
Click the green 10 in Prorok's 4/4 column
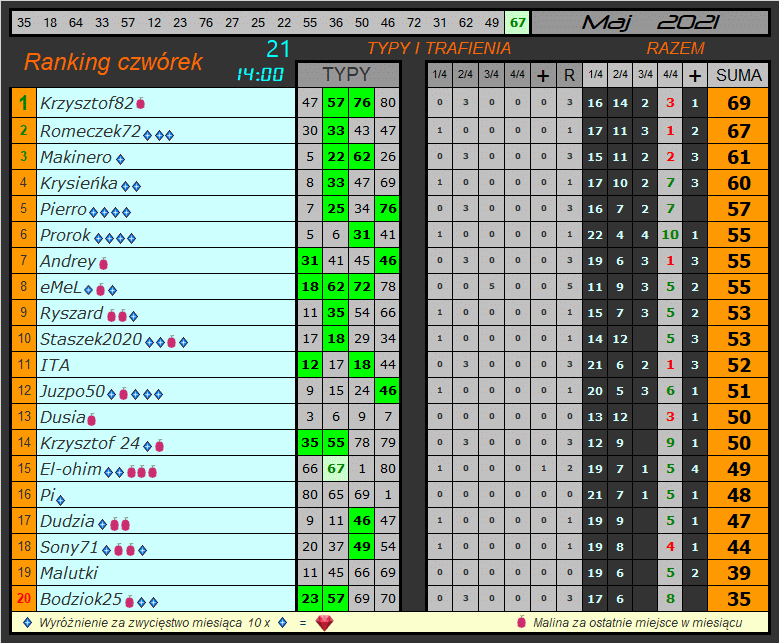[x=670, y=235]
